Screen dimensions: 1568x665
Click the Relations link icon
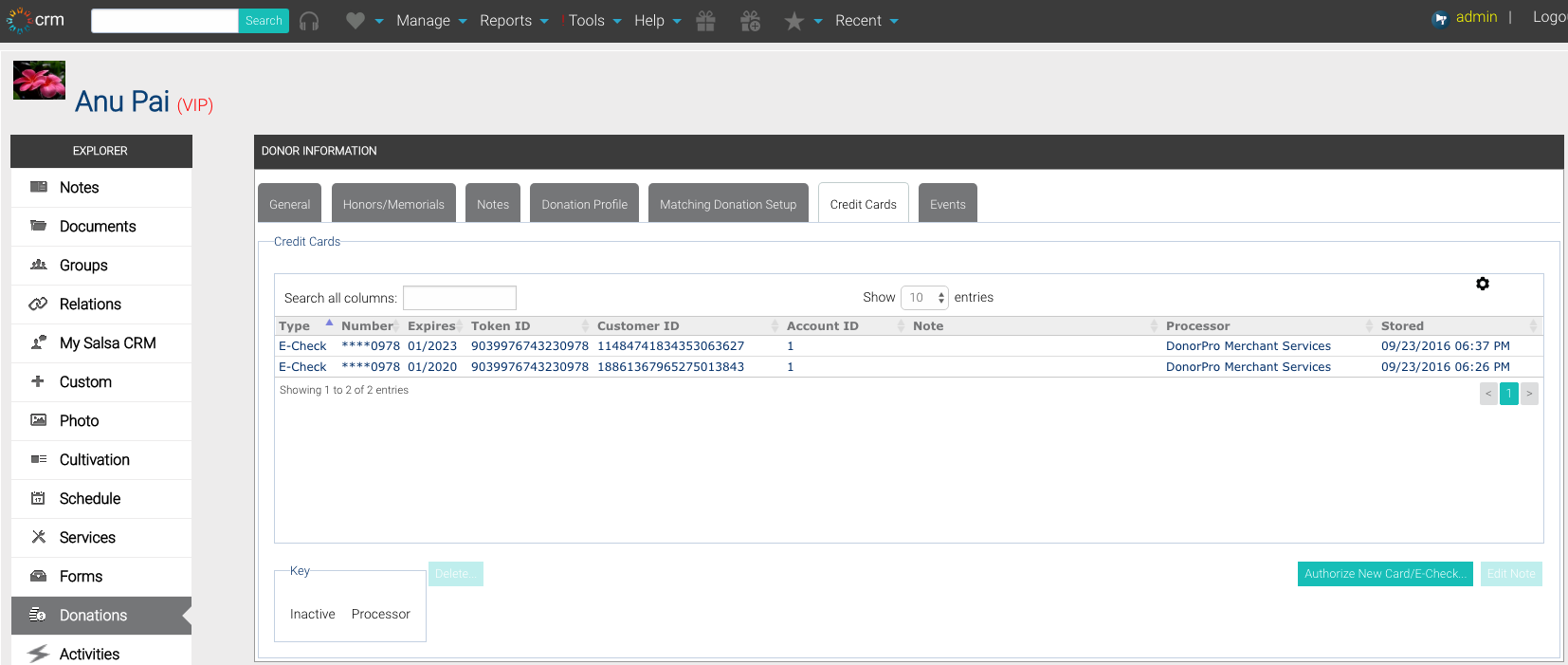coord(39,304)
